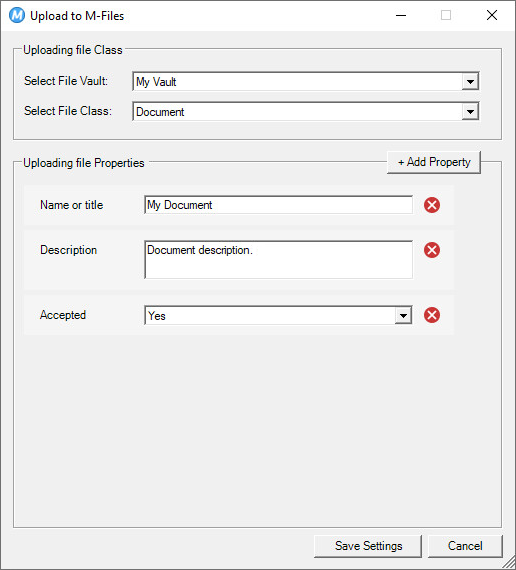This screenshot has width=516, height=570.
Task: Minimize the Upload to M-Files window
Action: tap(401, 15)
